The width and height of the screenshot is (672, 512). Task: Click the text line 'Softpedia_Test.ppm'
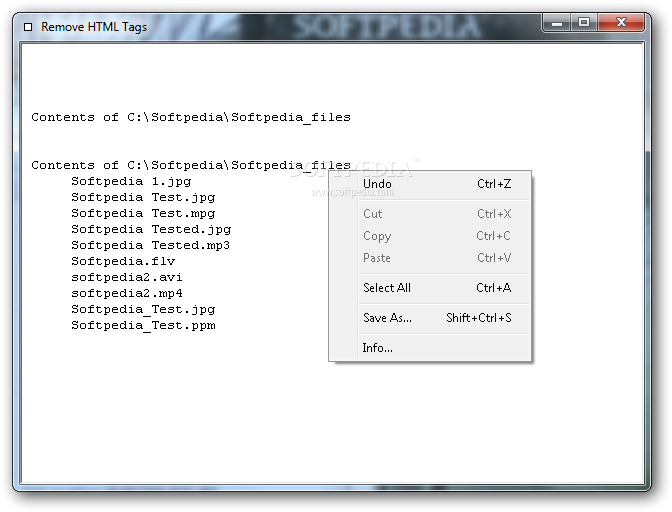143,326
